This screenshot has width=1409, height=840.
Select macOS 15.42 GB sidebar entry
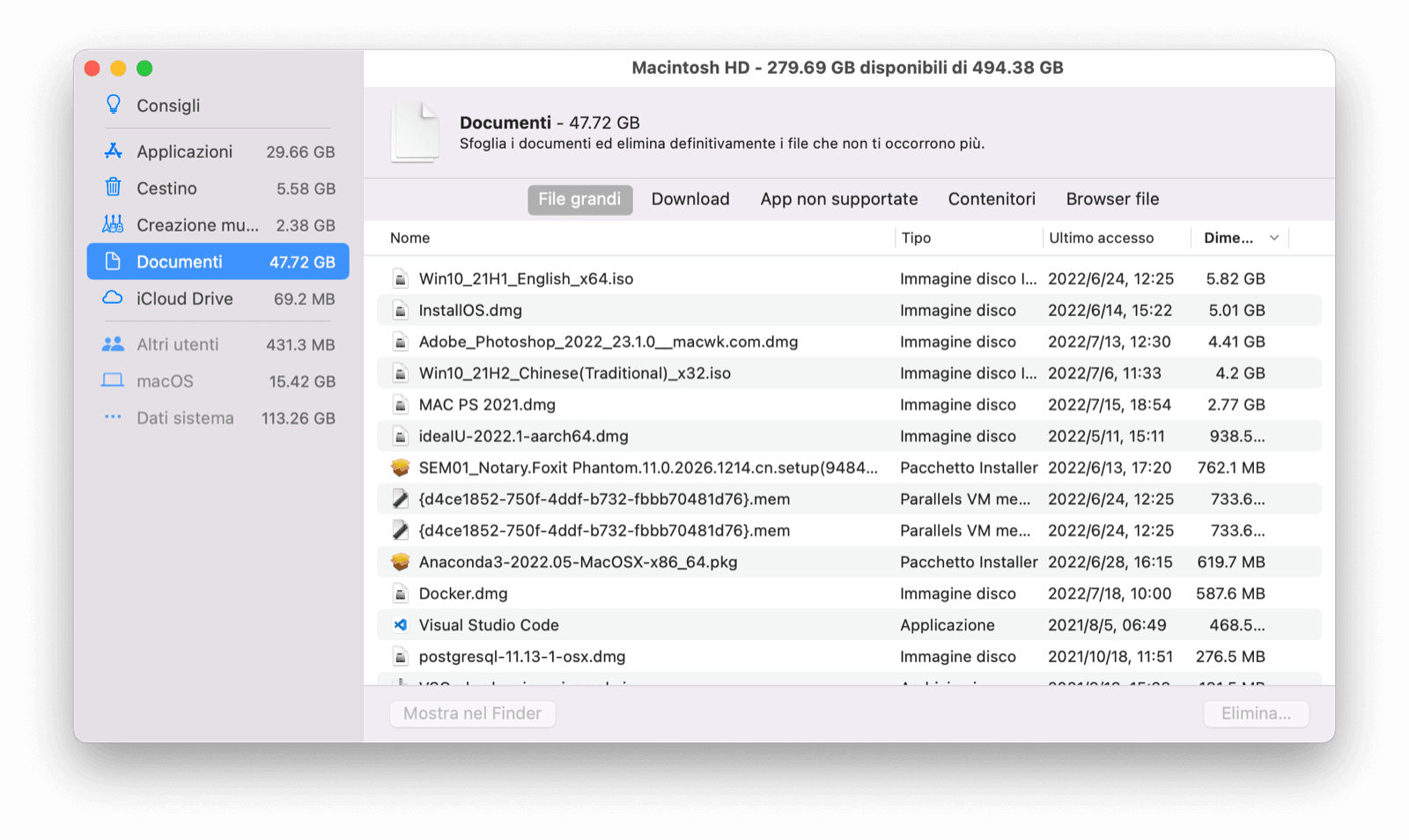[x=218, y=381]
